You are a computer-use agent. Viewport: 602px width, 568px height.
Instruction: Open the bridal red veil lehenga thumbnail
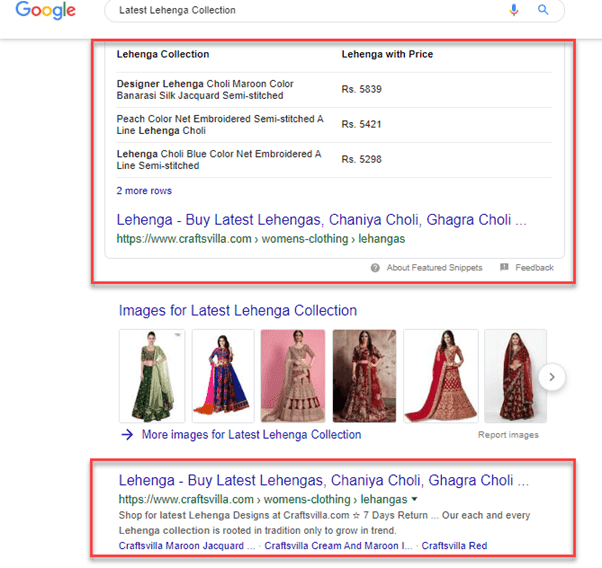[515, 376]
